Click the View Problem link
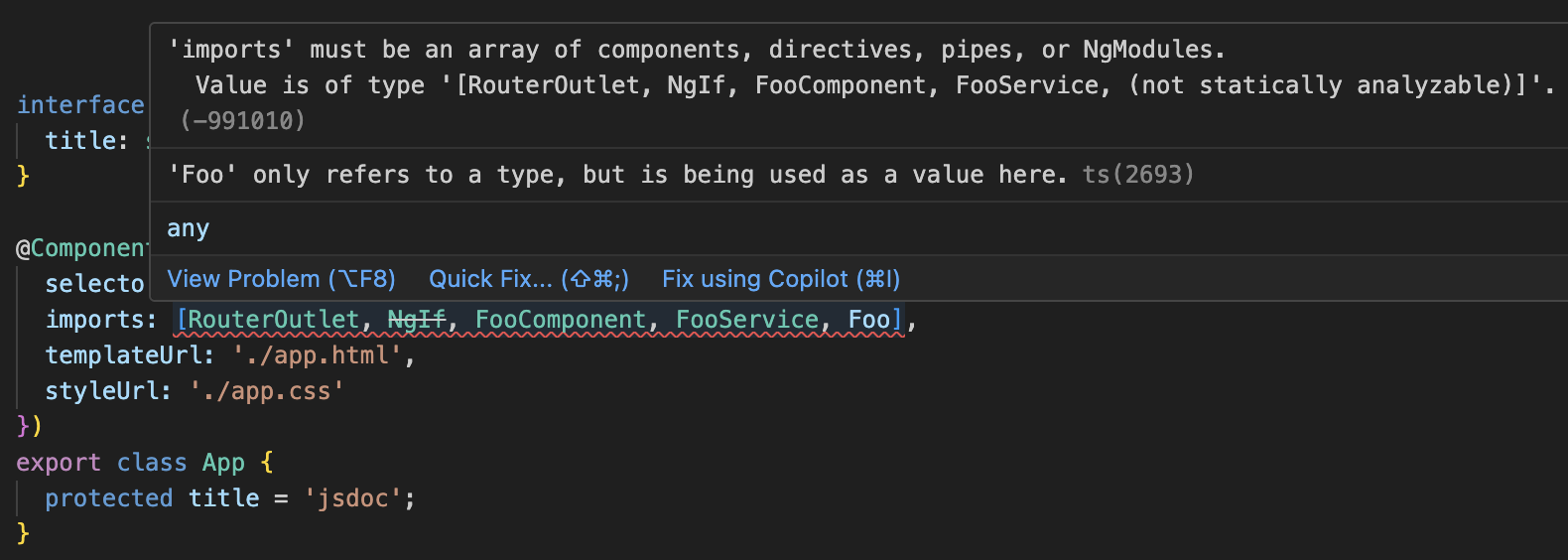 tap(281, 279)
